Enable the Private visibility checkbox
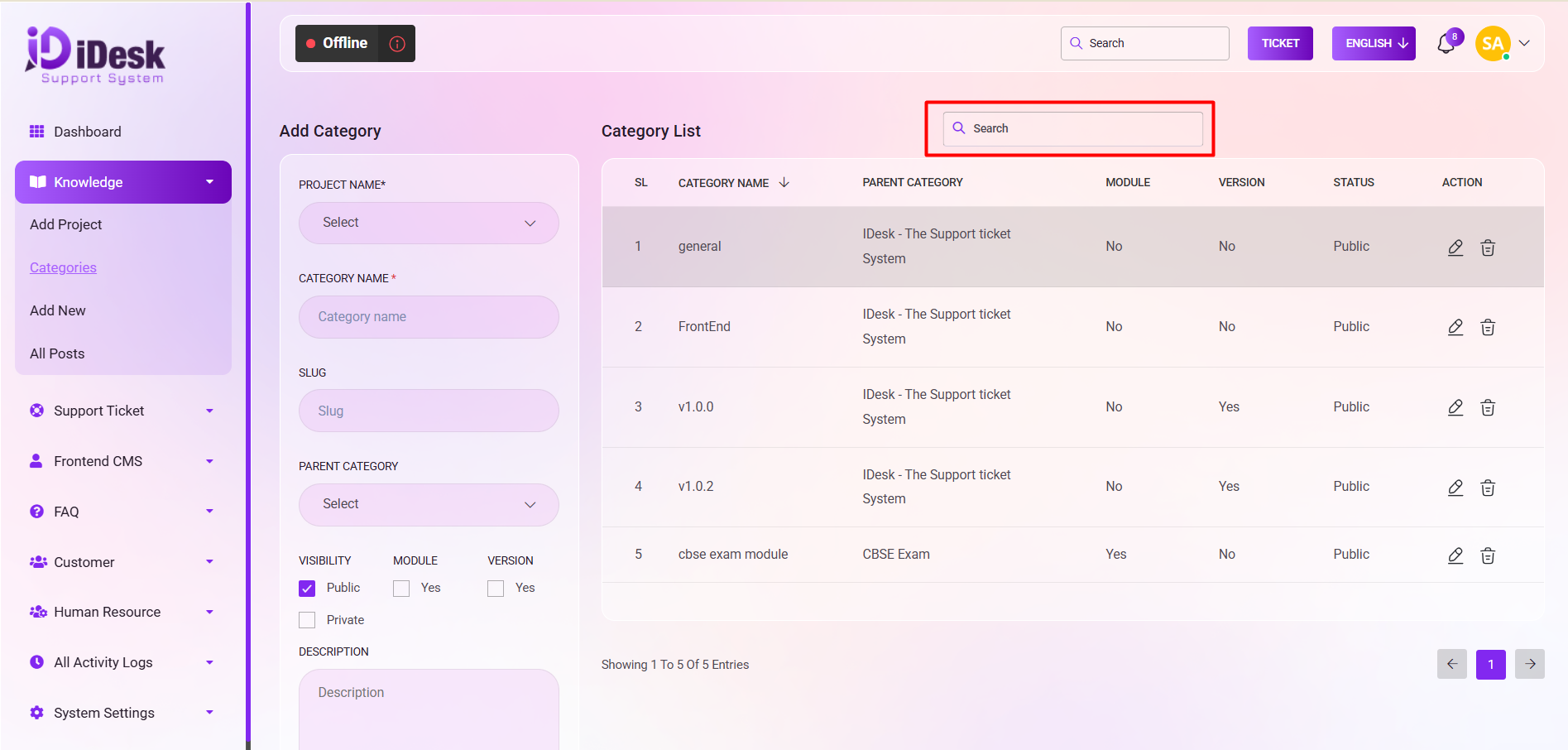The height and width of the screenshot is (750, 1568). coord(307,620)
